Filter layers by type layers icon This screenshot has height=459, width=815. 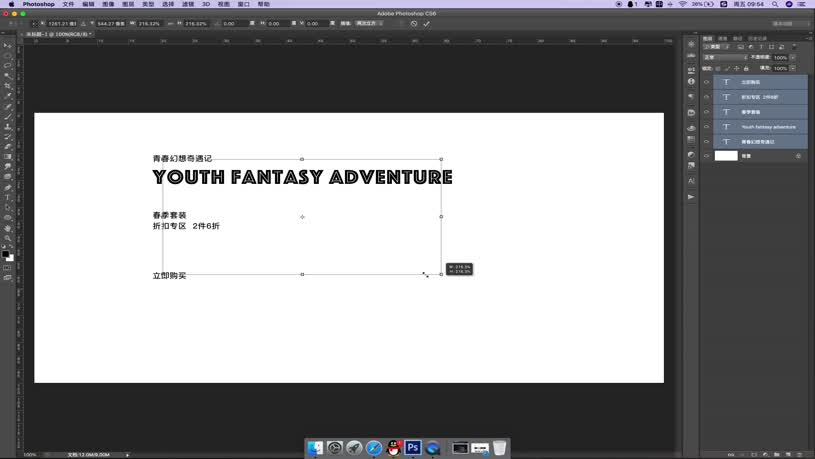tap(761, 47)
